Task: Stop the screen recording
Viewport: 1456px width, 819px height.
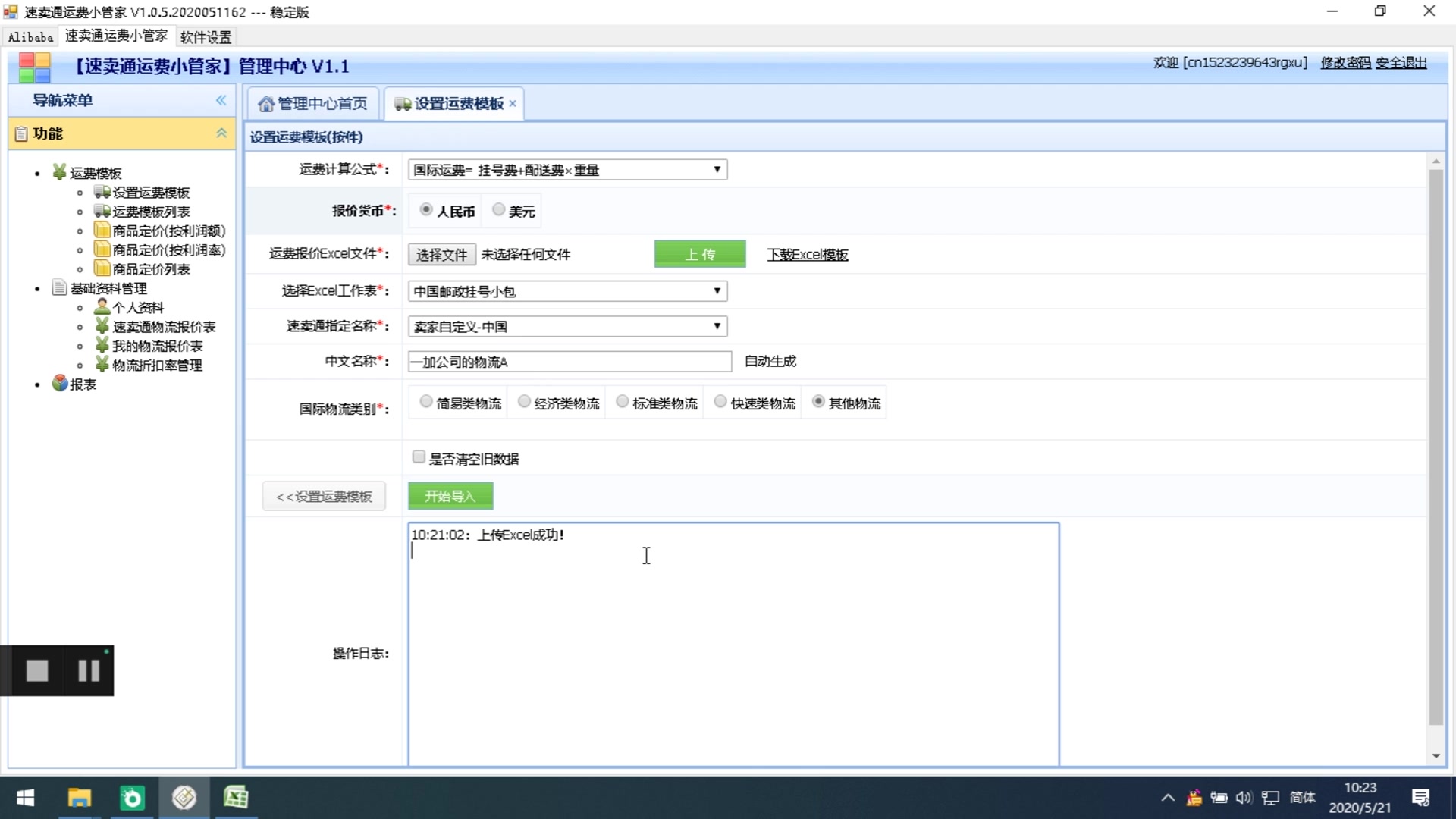Action: [x=36, y=670]
